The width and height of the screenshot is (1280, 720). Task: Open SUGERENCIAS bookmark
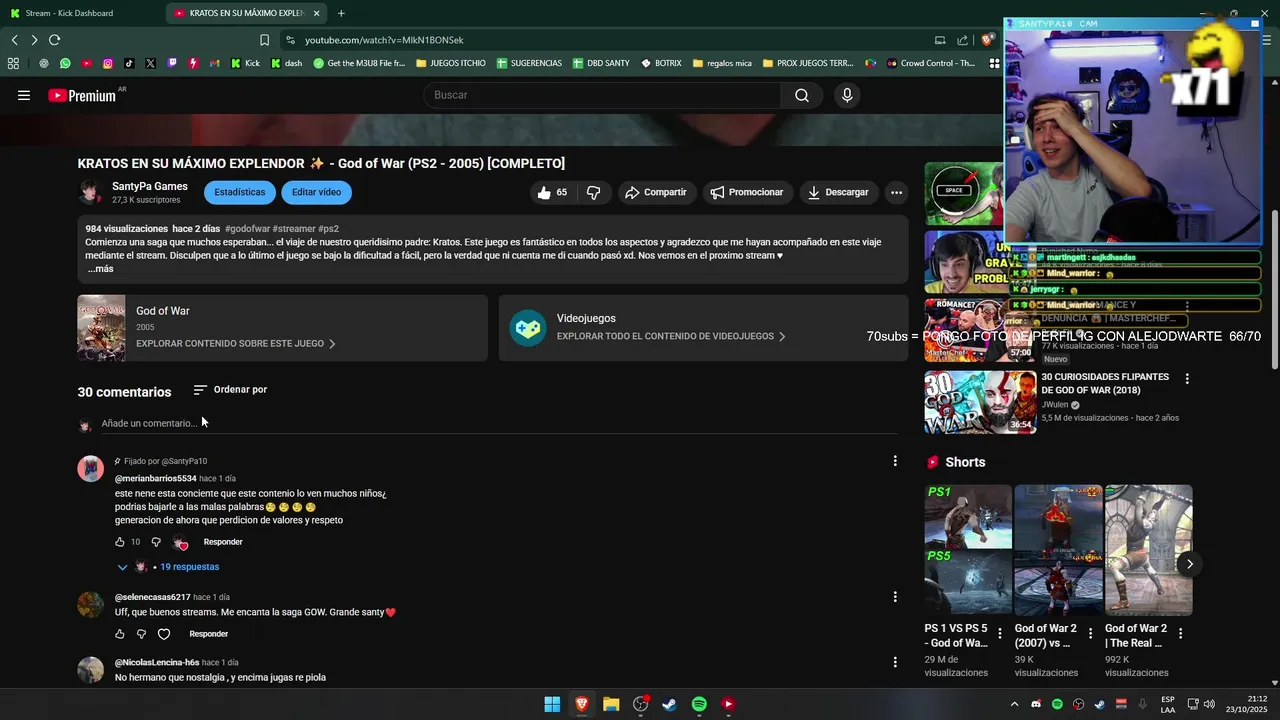point(529,63)
